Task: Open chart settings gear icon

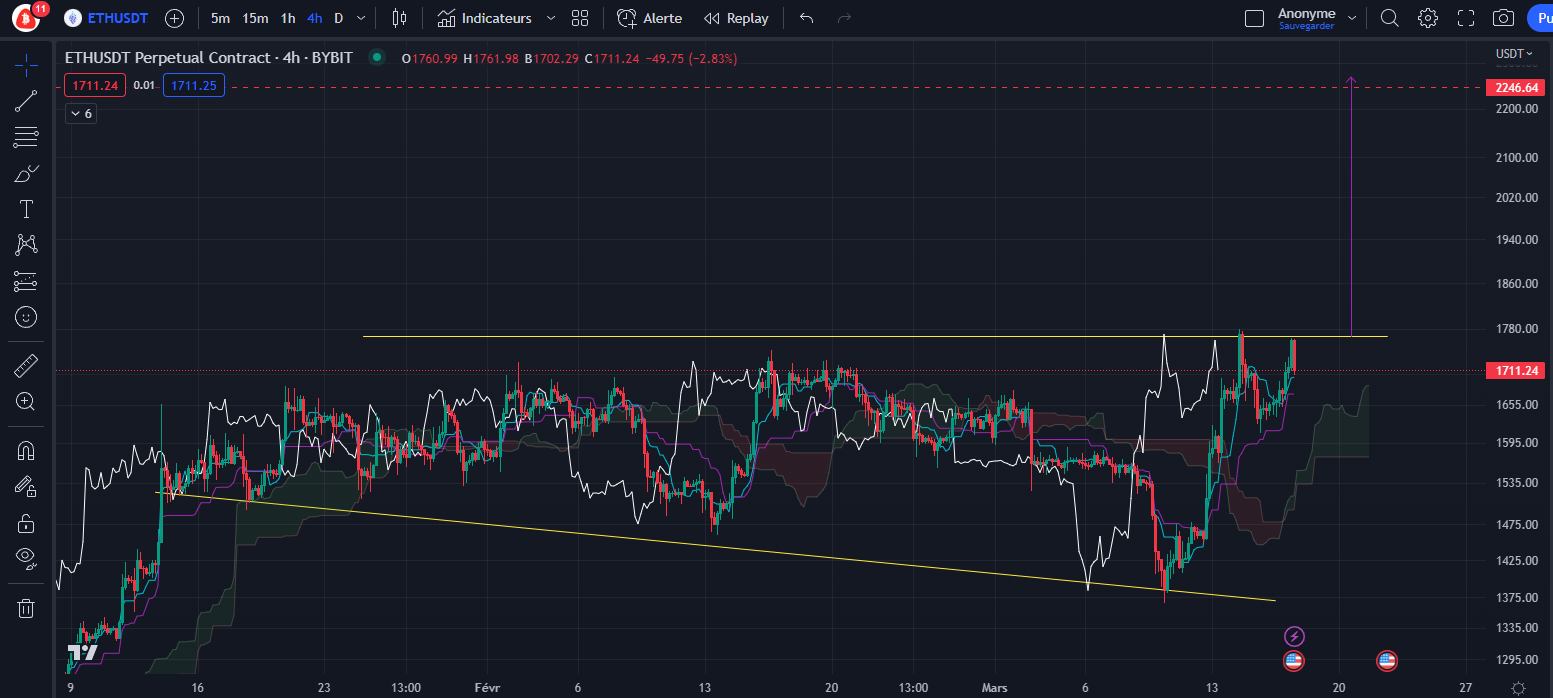Action: (1428, 18)
